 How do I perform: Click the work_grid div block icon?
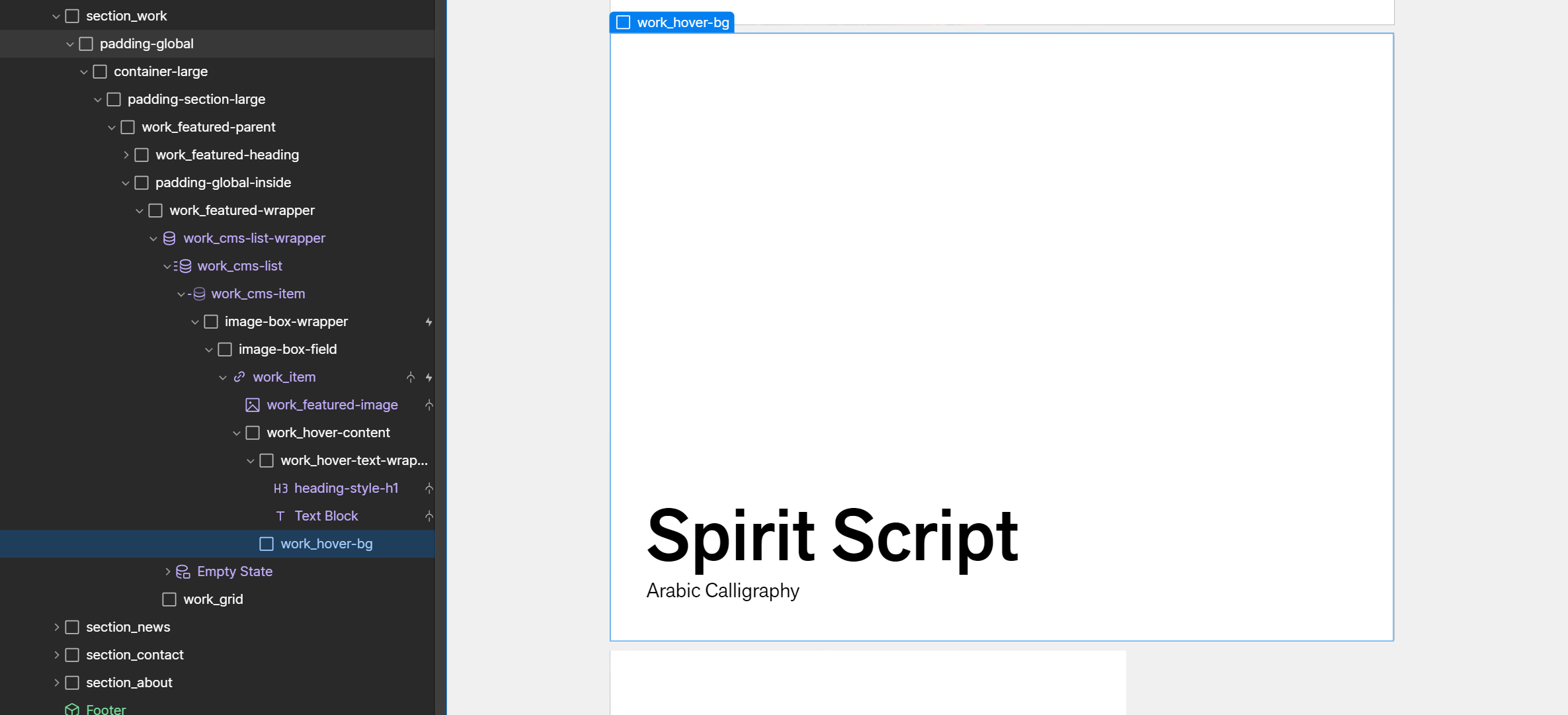(169, 599)
